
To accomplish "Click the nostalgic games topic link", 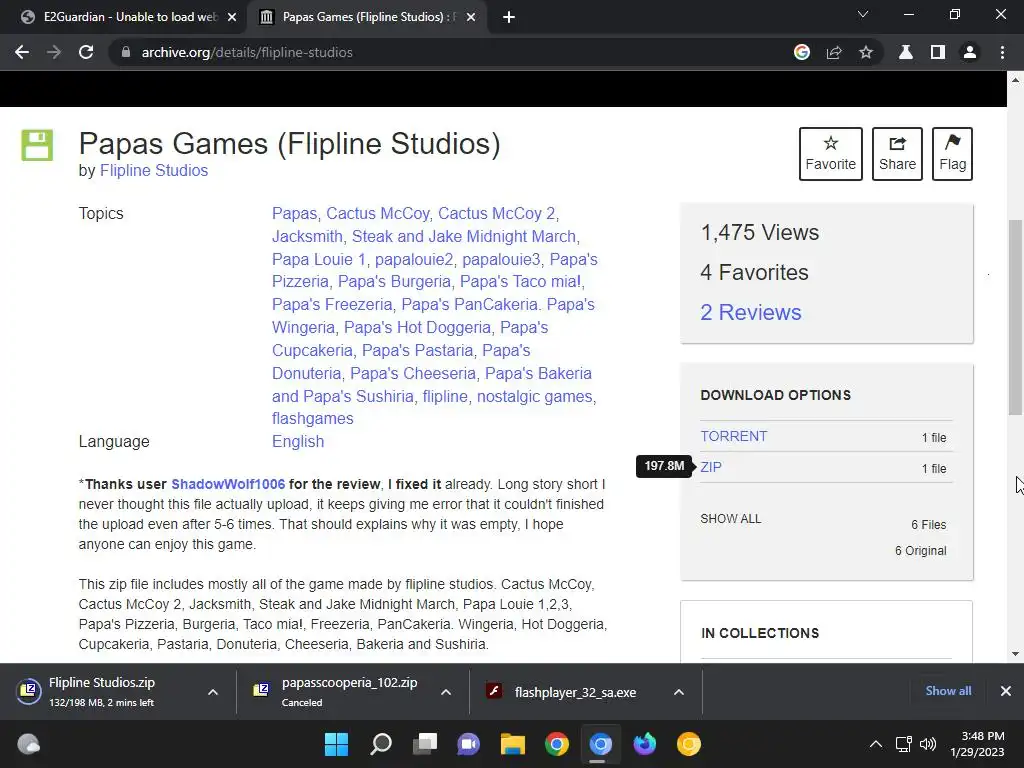I will point(534,396).
